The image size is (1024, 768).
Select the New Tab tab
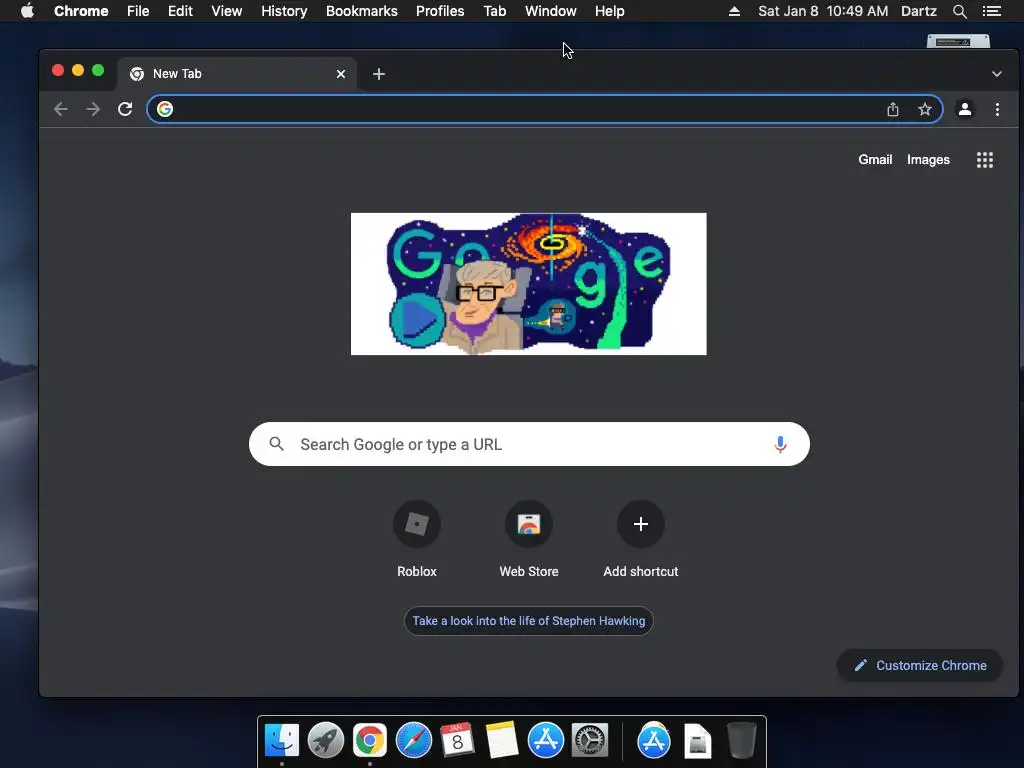(x=238, y=74)
